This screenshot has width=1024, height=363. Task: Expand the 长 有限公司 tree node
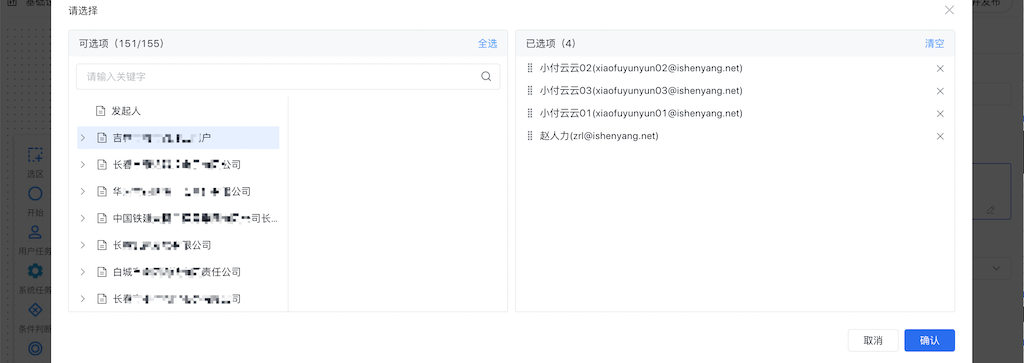83,245
